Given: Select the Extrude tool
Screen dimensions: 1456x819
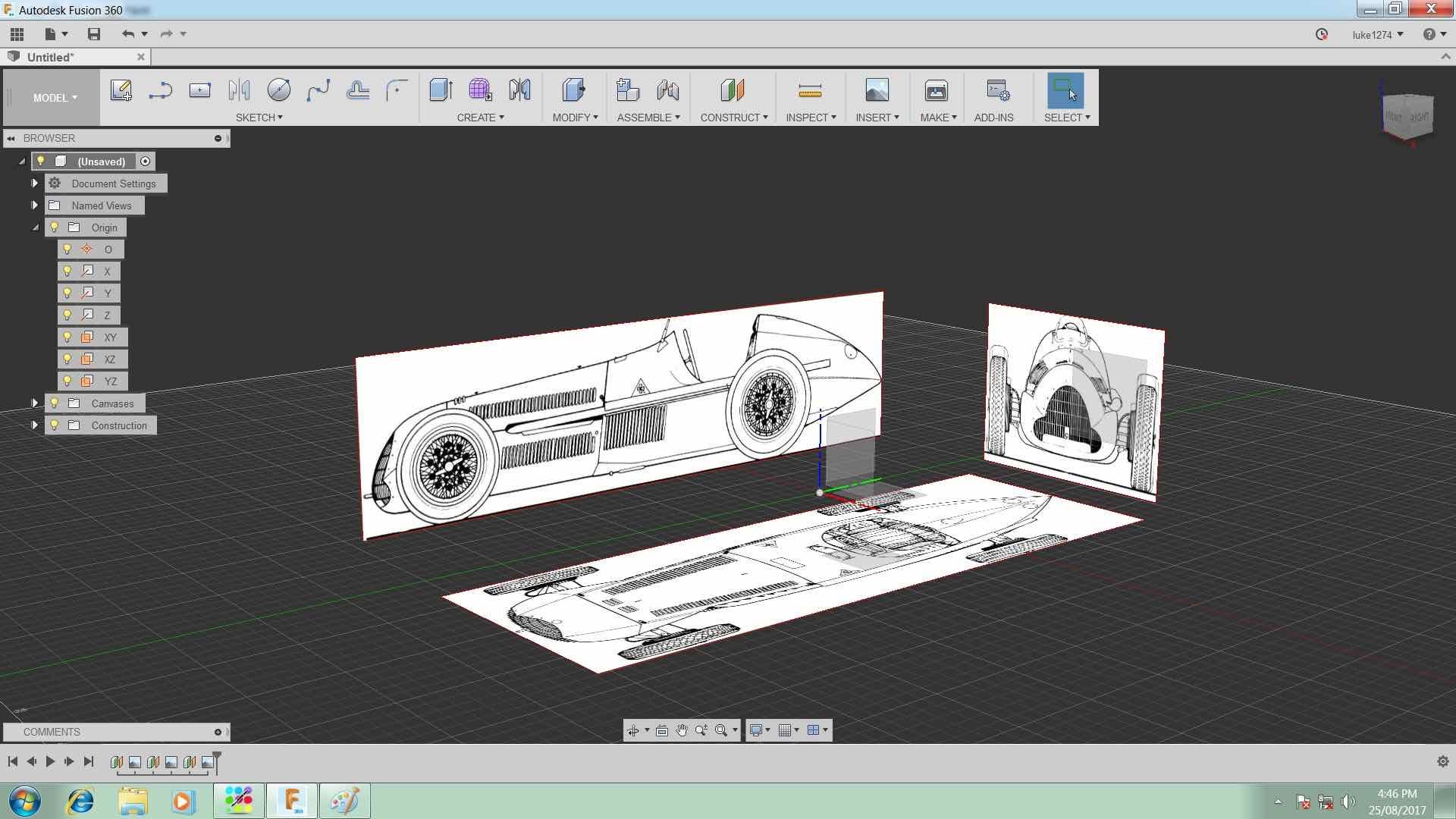Looking at the screenshot, I should tap(441, 90).
